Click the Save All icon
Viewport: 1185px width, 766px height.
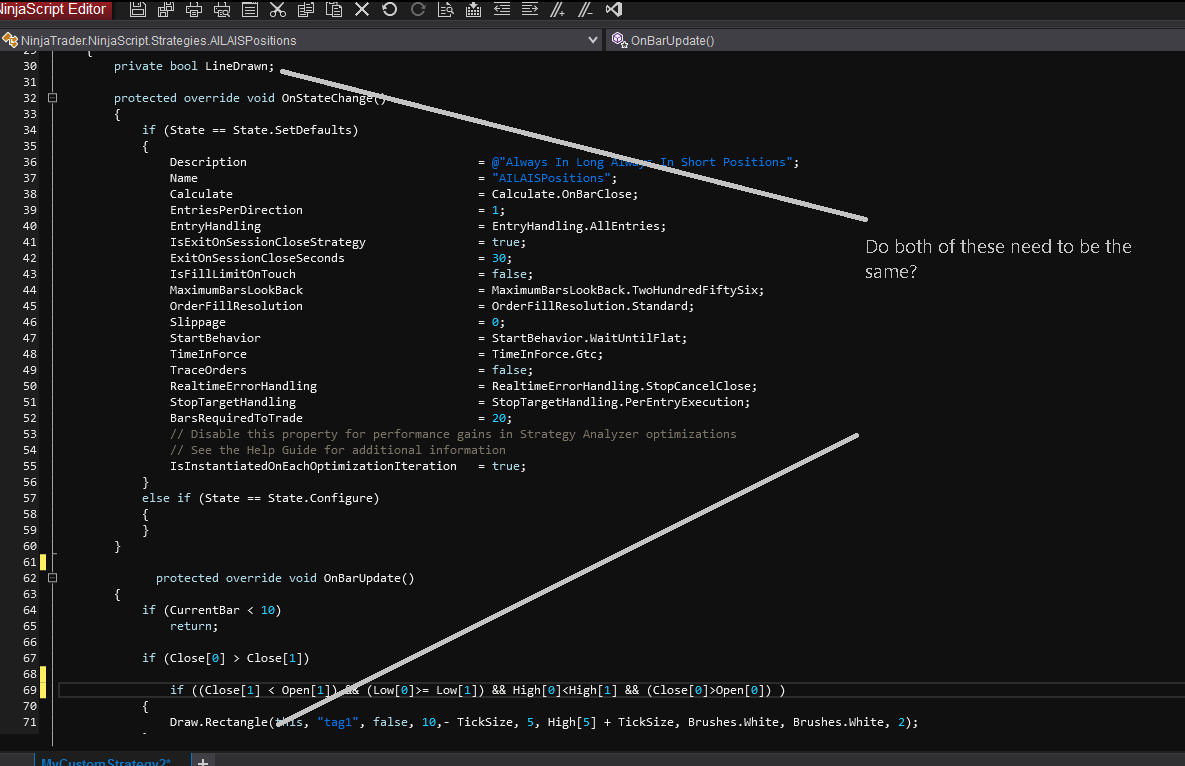click(166, 10)
